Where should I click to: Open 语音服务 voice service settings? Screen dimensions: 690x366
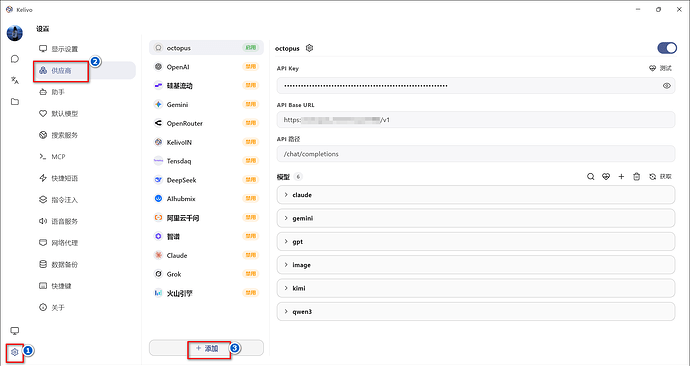85,221
